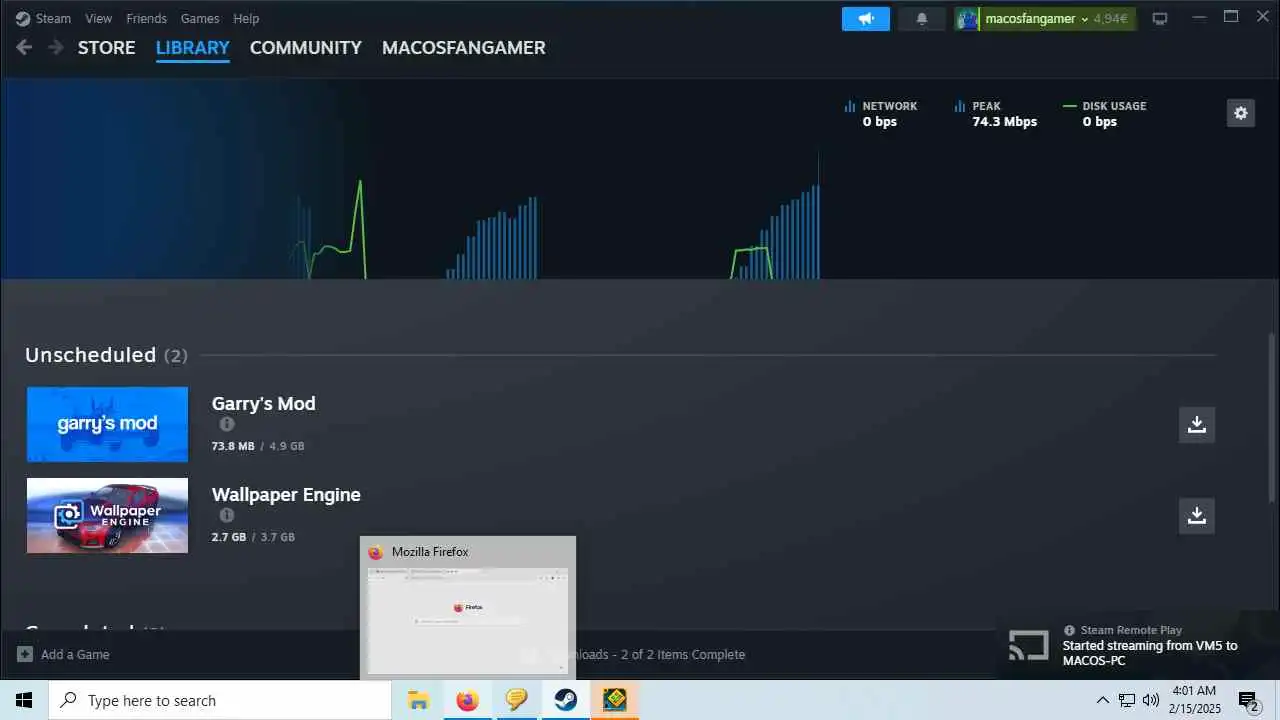Start the Garry's Mod download
The height and width of the screenshot is (720, 1280).
click(1196, 425)
